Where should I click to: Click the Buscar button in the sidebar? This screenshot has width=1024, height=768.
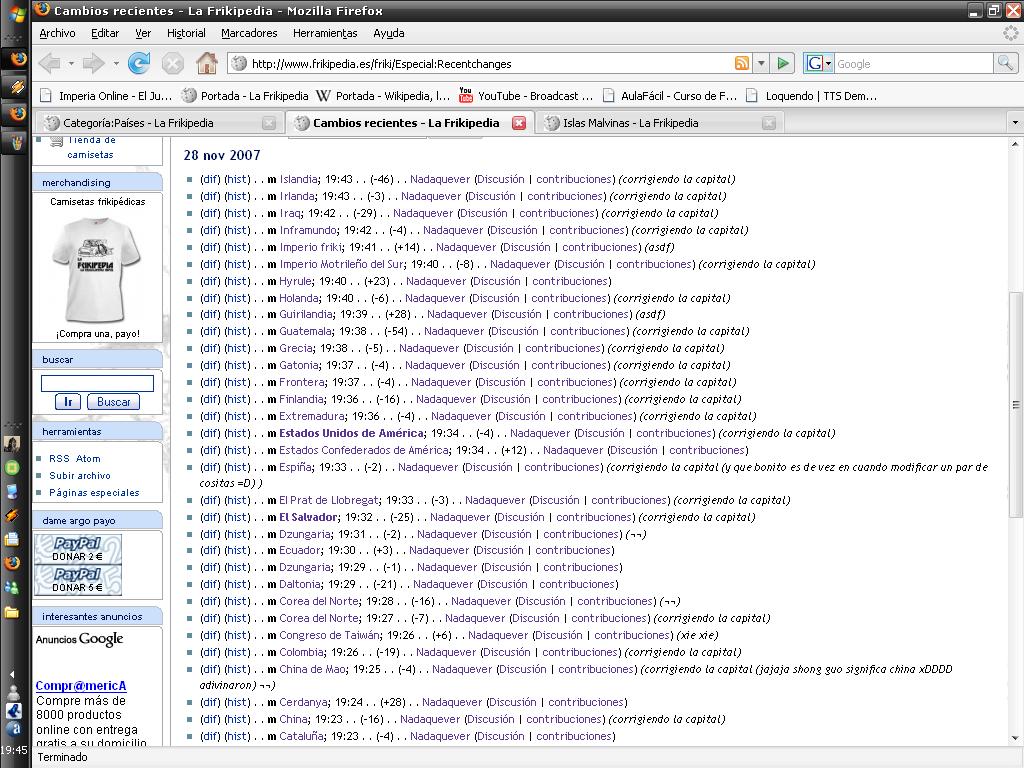point(113,402)
